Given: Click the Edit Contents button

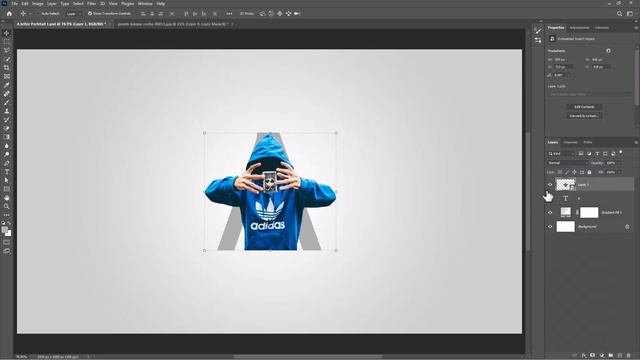Looking at the screenshot, I should tap(584, 107).
